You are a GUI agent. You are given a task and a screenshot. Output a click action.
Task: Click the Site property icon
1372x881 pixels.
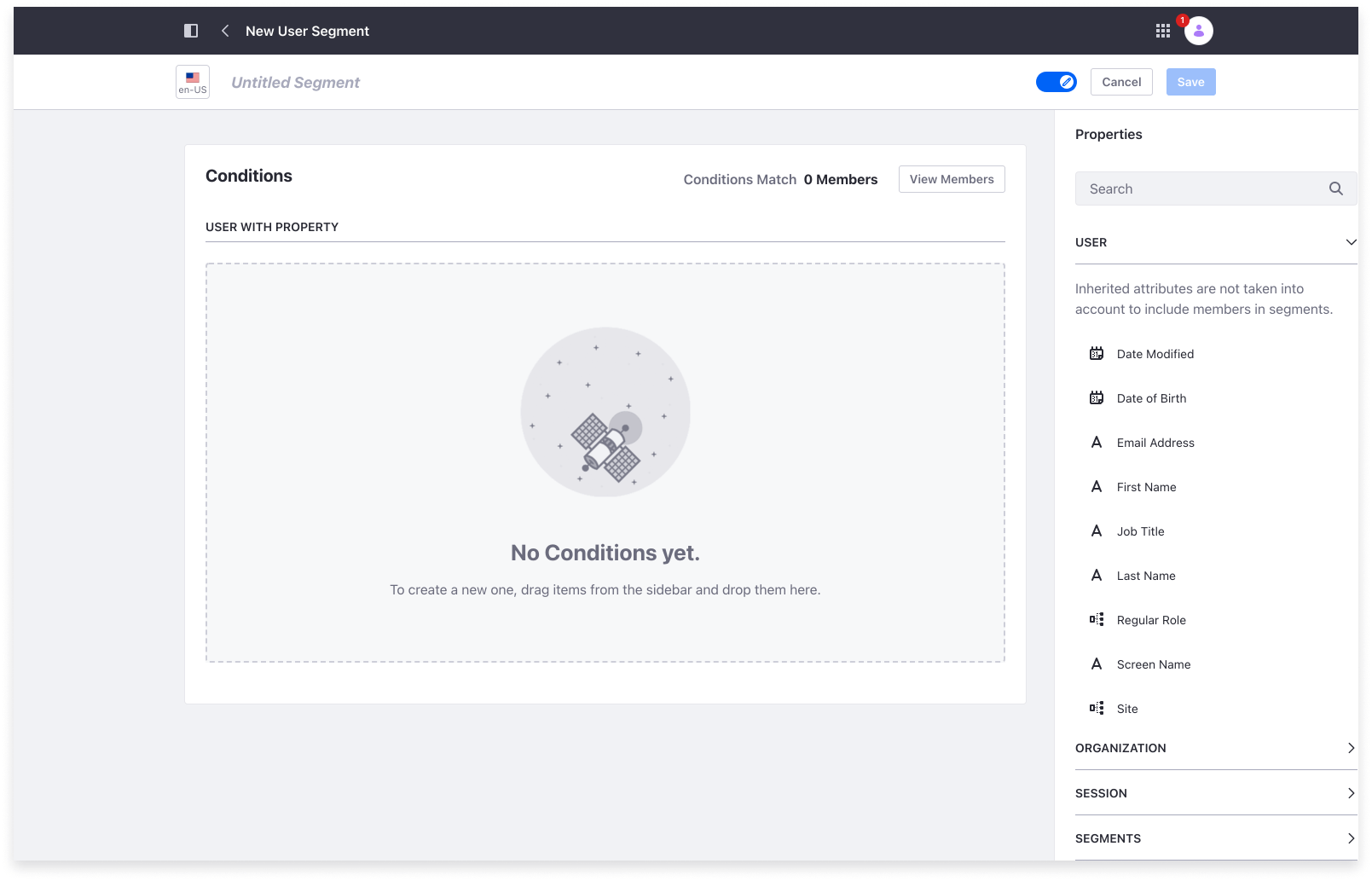click(x=1097, y=709)
